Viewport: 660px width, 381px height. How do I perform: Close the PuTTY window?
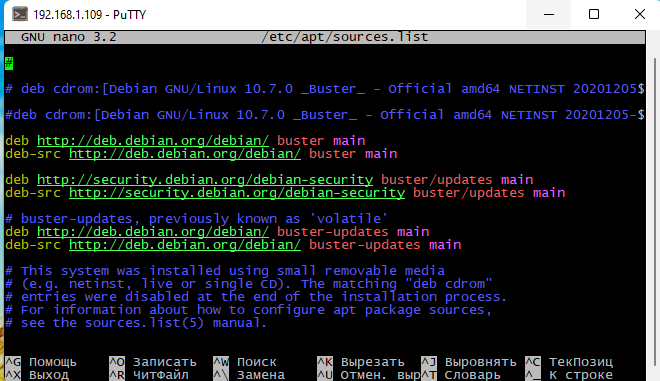tap(639, 14)
